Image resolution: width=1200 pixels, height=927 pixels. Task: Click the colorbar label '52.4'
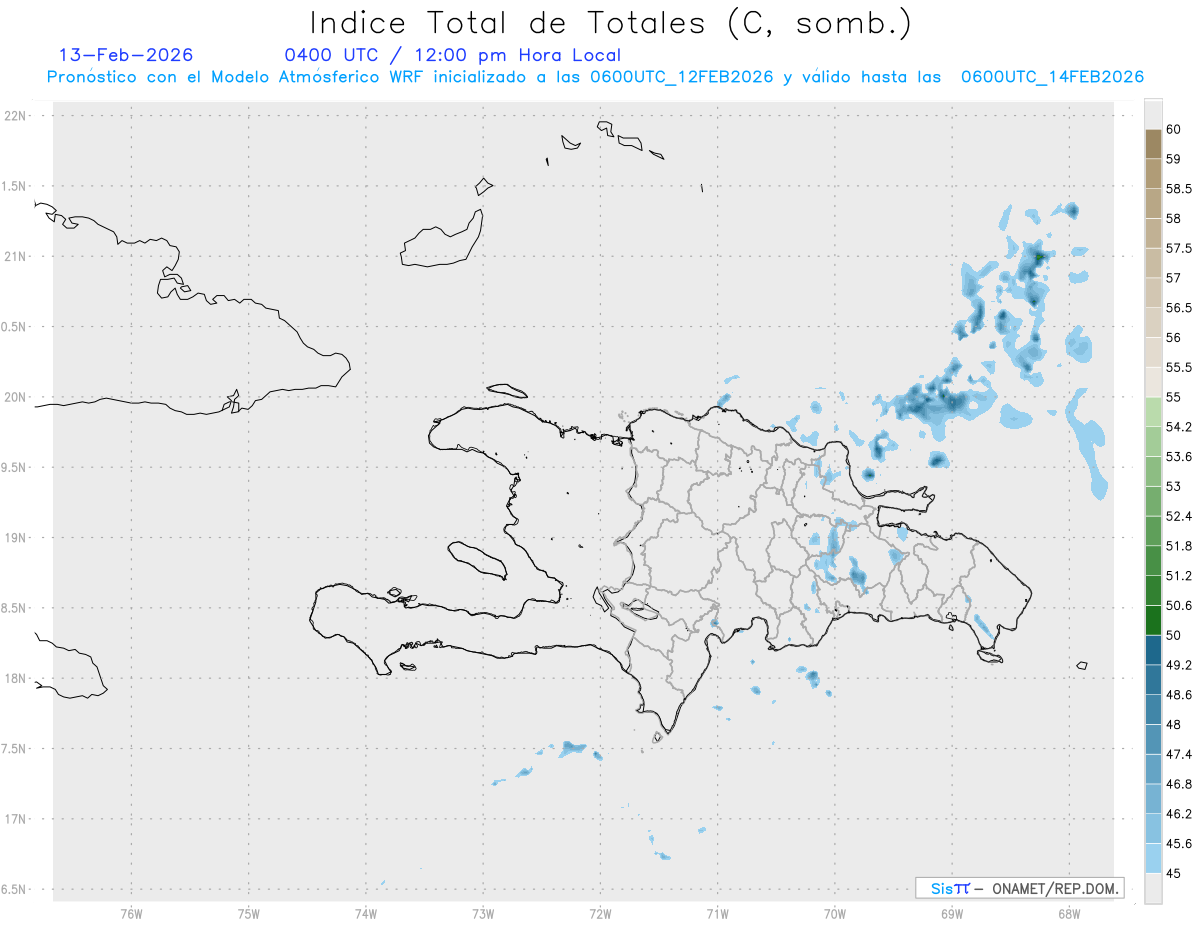pyautogui.click(x=1178, y=516)
